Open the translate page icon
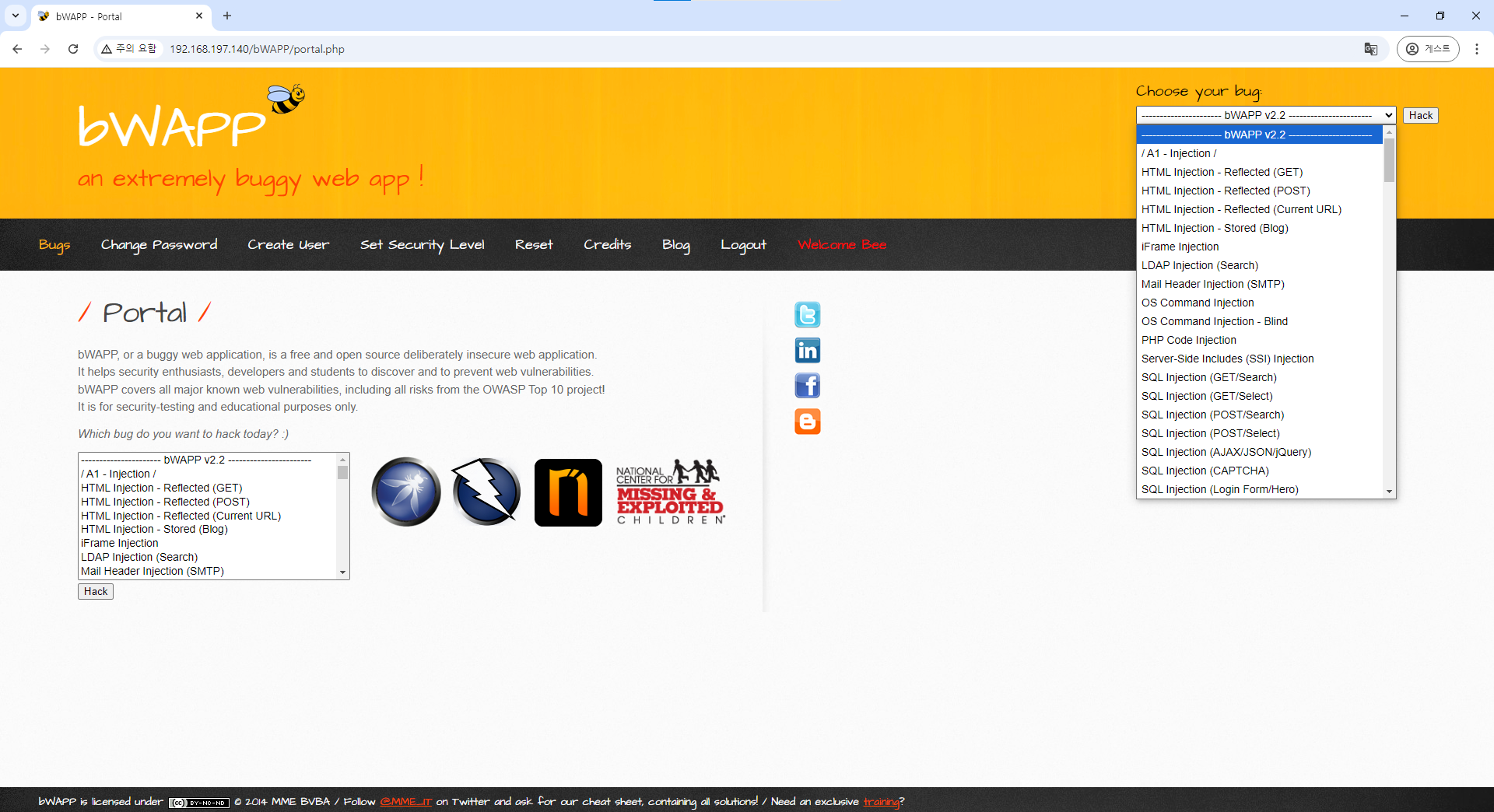 tap(1371, 49)
